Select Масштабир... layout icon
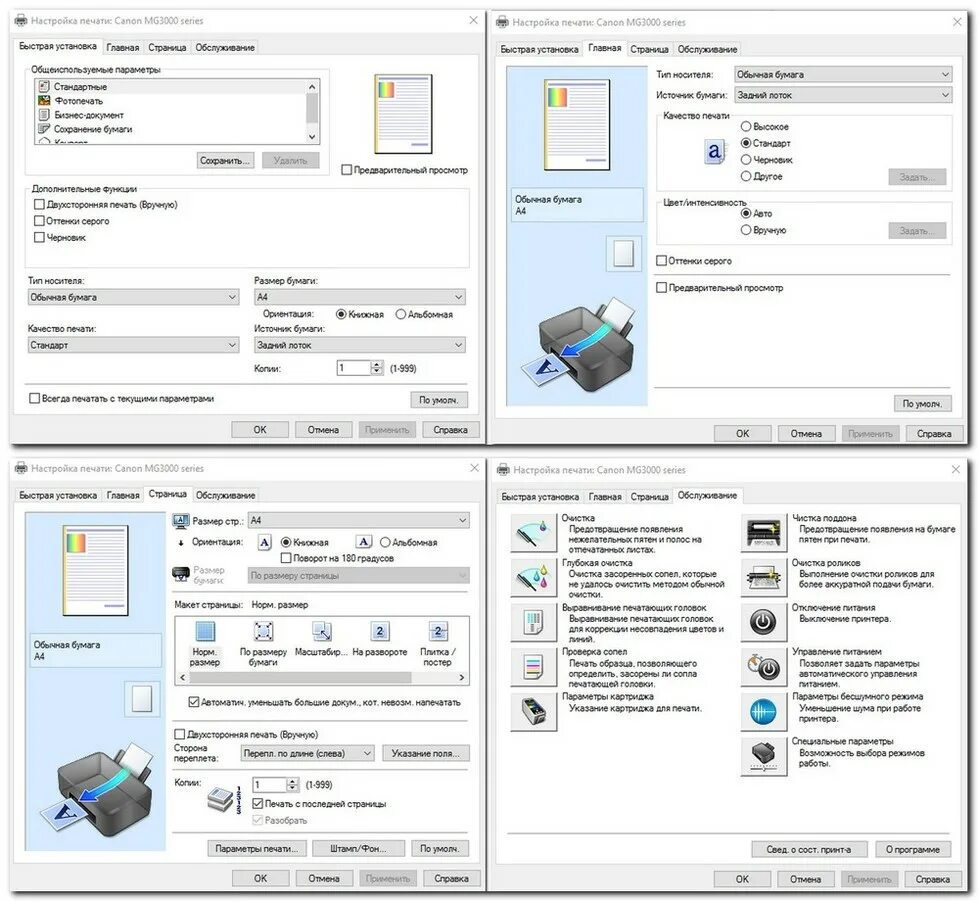 pos(321,632)
